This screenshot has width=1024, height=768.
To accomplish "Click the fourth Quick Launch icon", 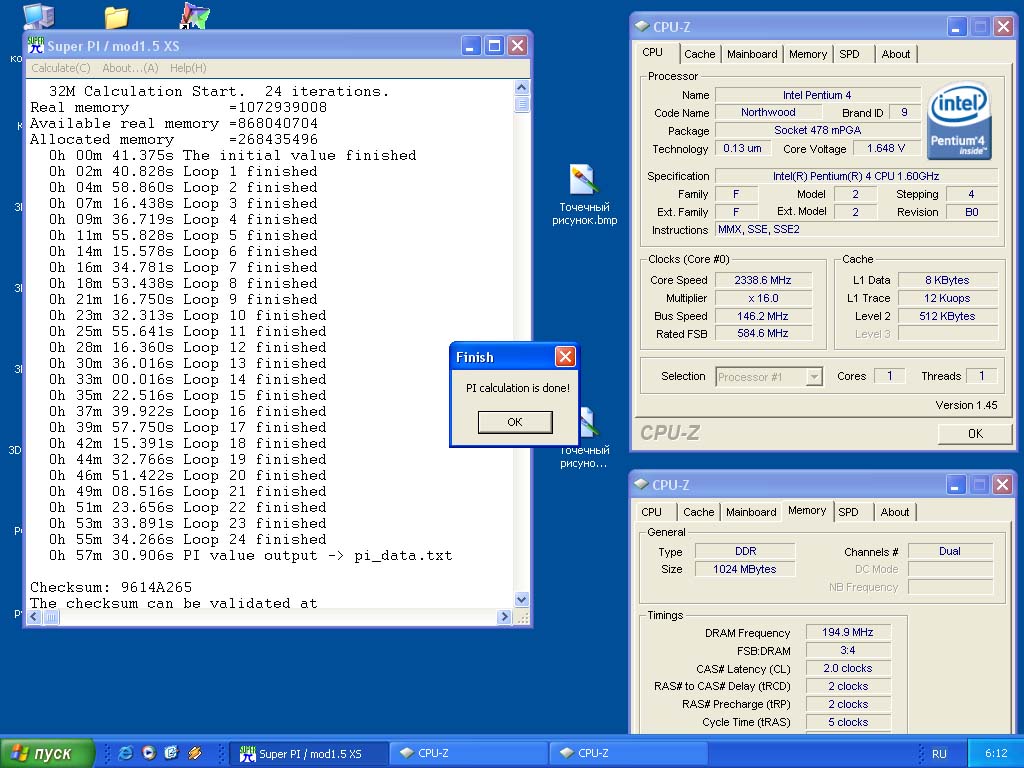I will [x=195, y=753].
